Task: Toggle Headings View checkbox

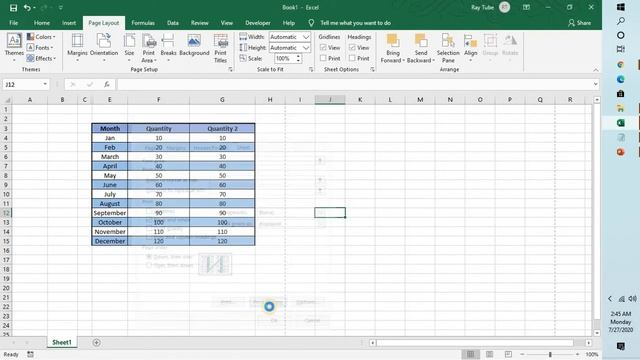Action: coord(352,48)
